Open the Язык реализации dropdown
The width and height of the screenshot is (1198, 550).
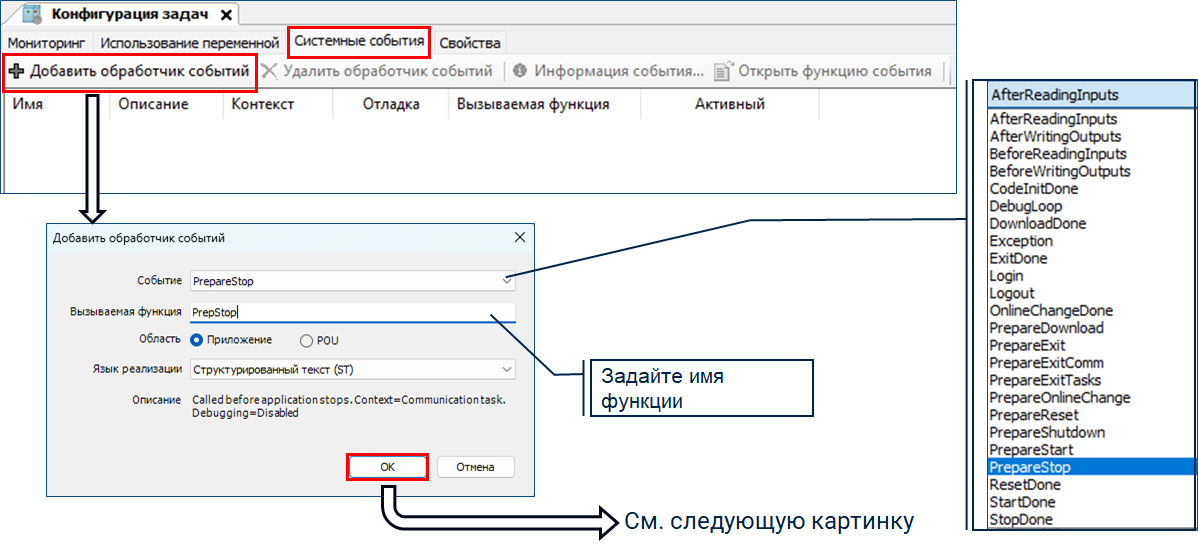506,370
